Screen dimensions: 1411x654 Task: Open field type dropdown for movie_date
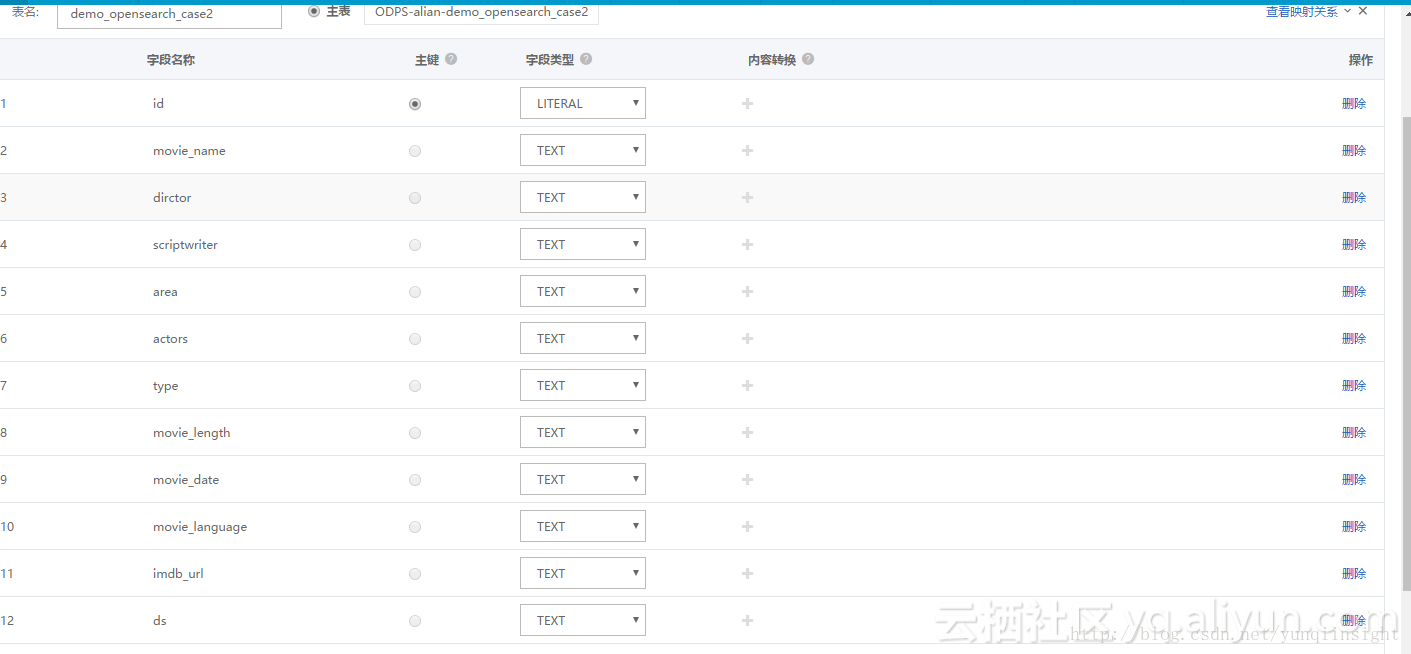pos(583,479)
